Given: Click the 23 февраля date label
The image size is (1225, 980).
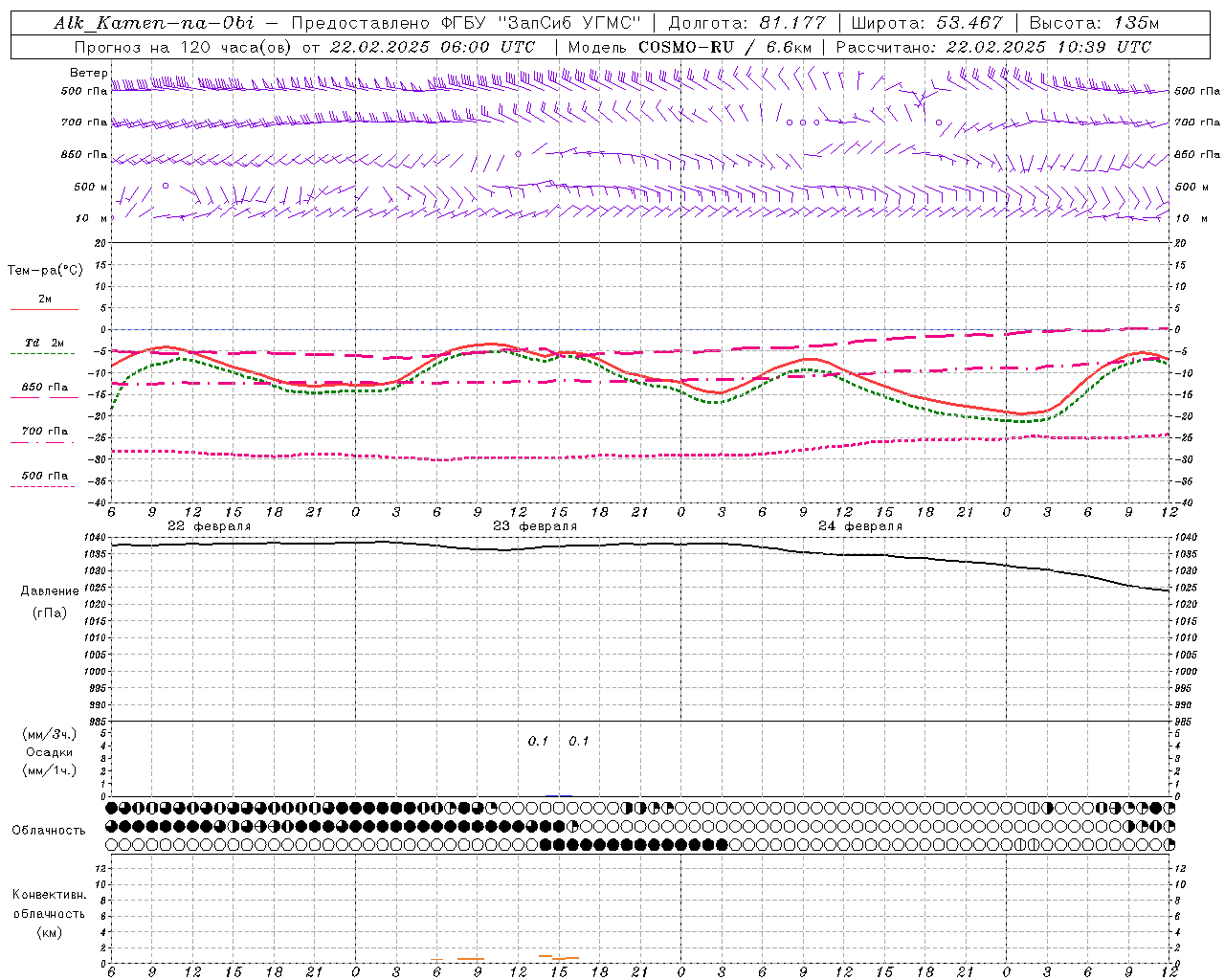Looking at the screenshot, I should click(x=535, y=526).
